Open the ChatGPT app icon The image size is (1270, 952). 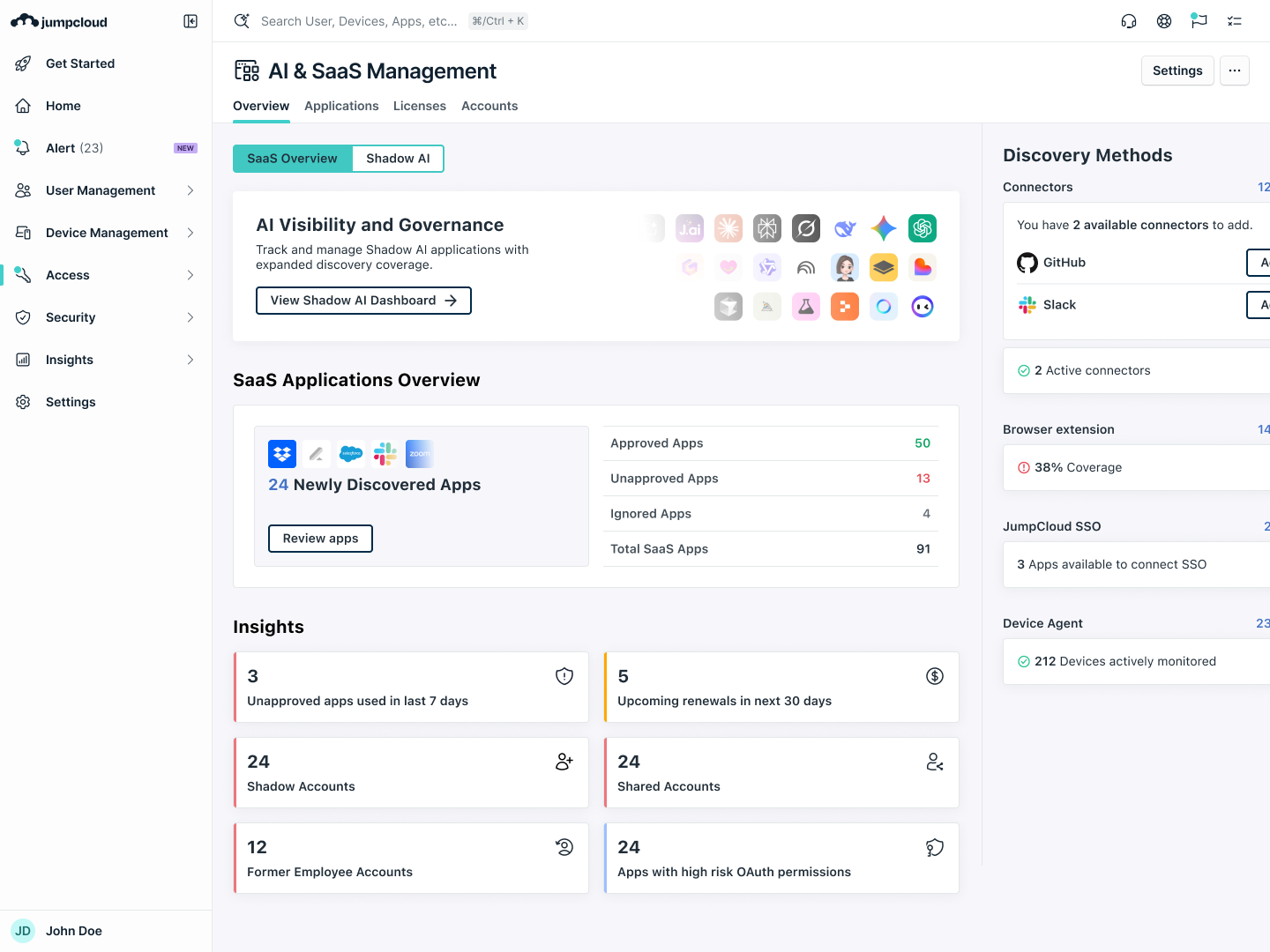[x=923, y=228]
